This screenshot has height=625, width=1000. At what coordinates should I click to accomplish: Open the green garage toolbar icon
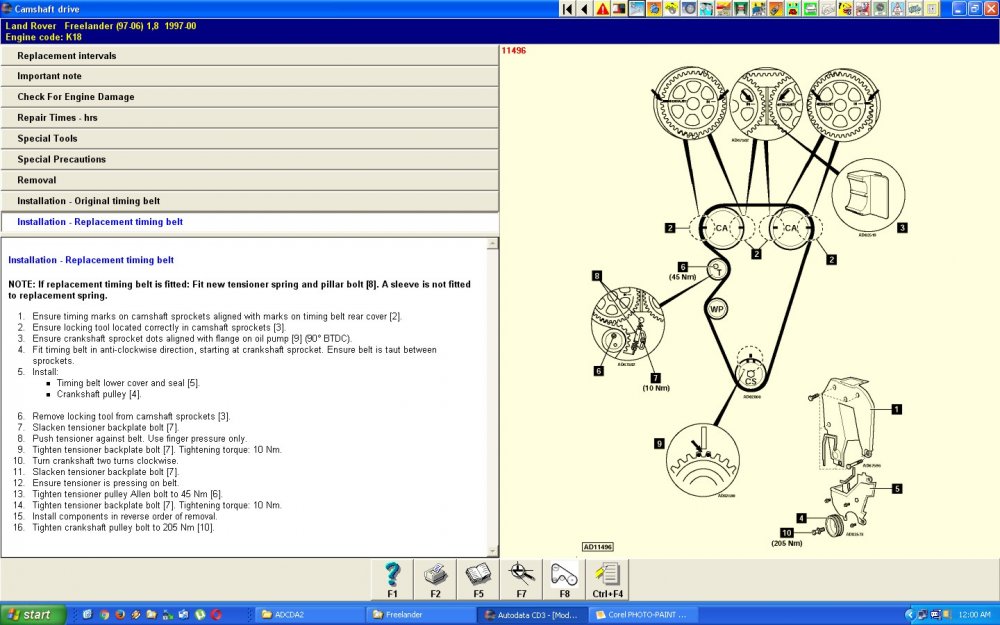740,9
